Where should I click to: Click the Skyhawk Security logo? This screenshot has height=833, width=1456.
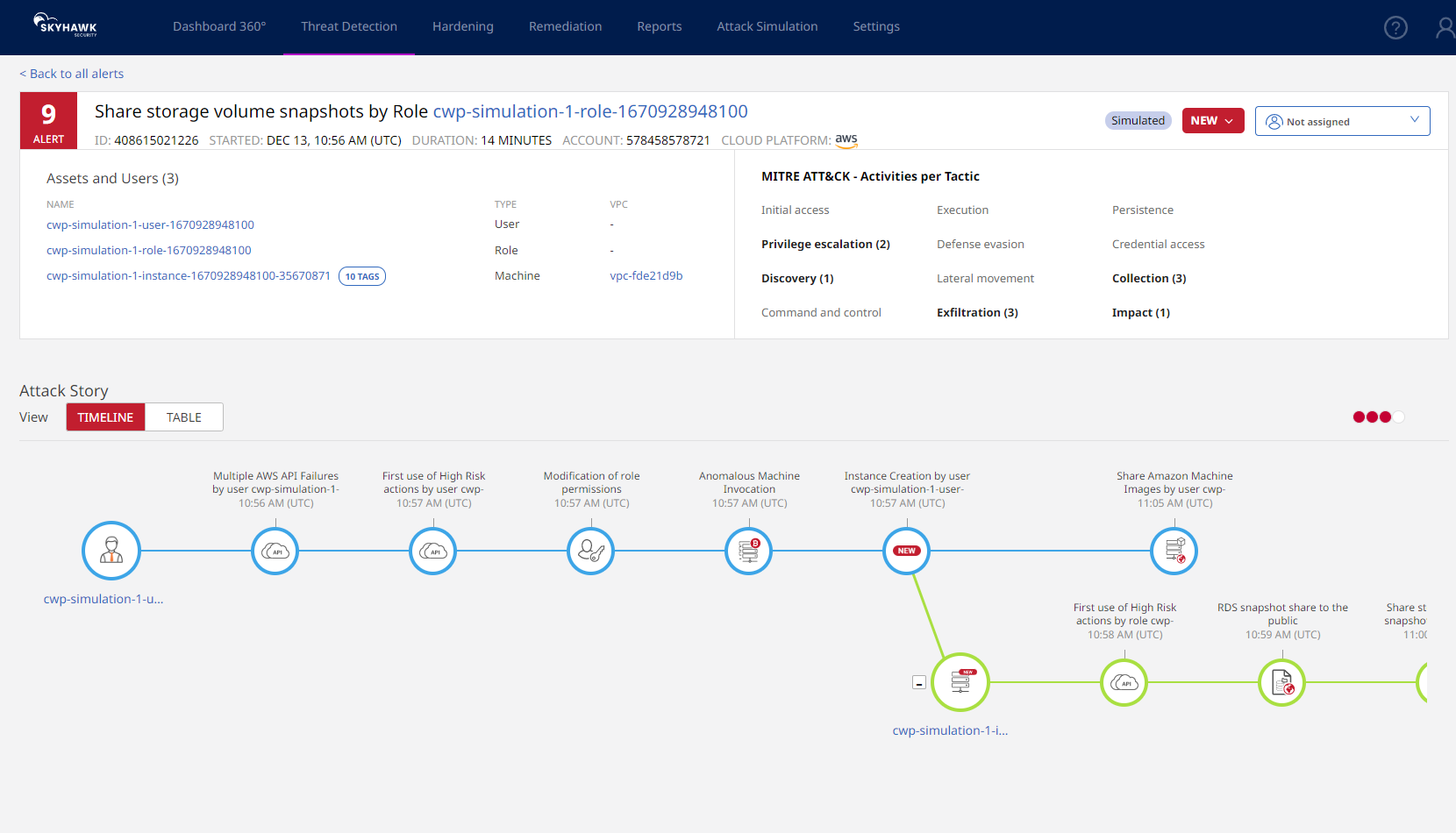pos(64,25)
